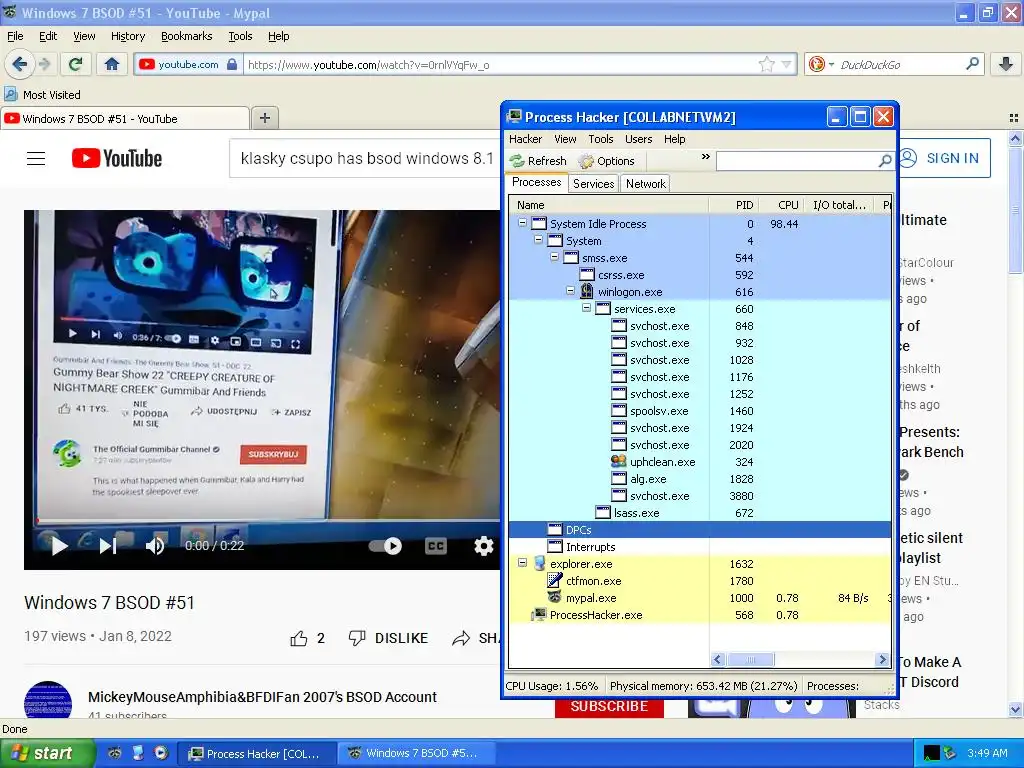The height and width of the screenshot is (768, 1024).
Task: Collapse the services.exe tree node
Action: coord(586,308)
